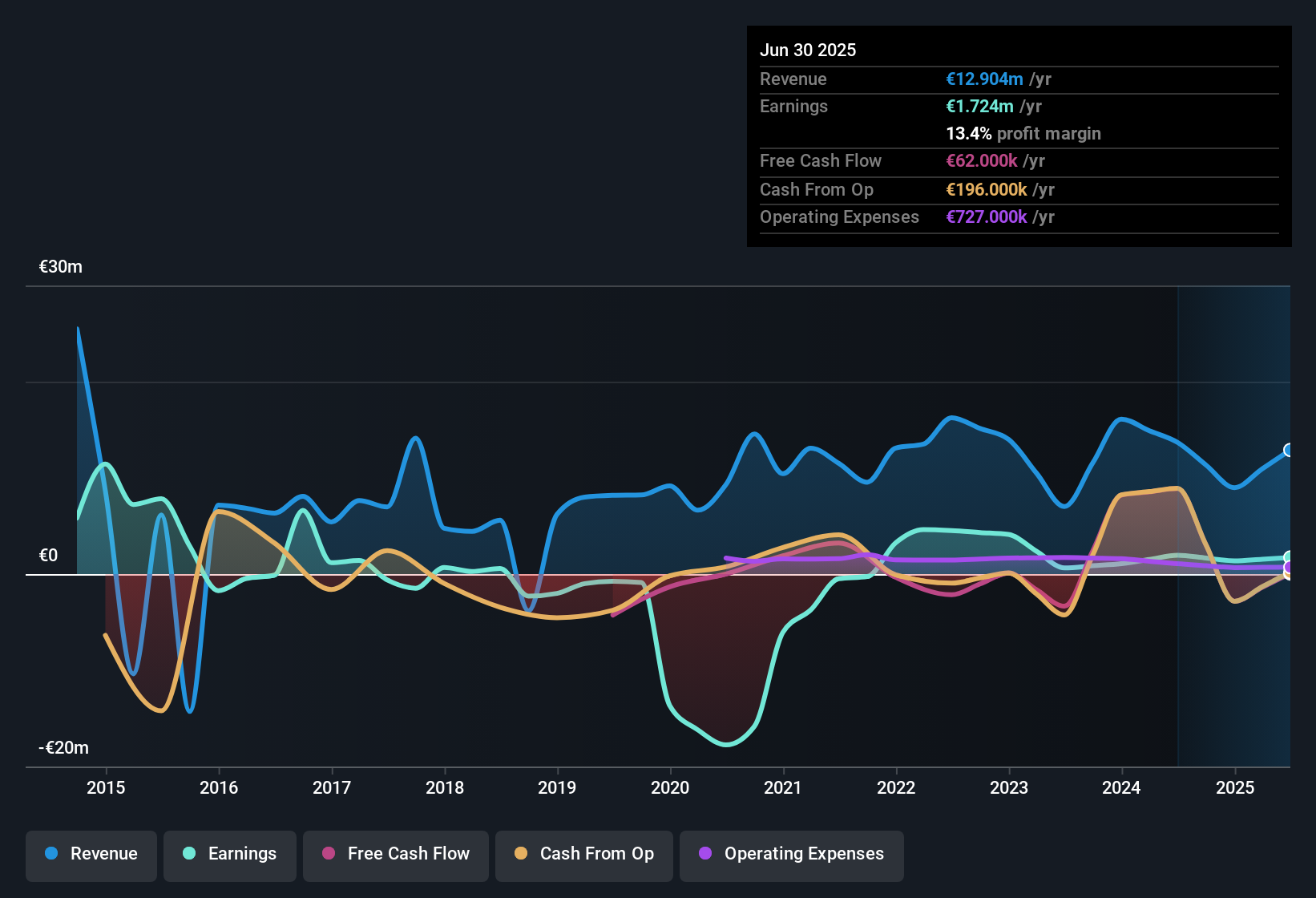Toggle the Earnings series visibility
The width and height of the screenshot is (1316, 898).
point(230,854)
